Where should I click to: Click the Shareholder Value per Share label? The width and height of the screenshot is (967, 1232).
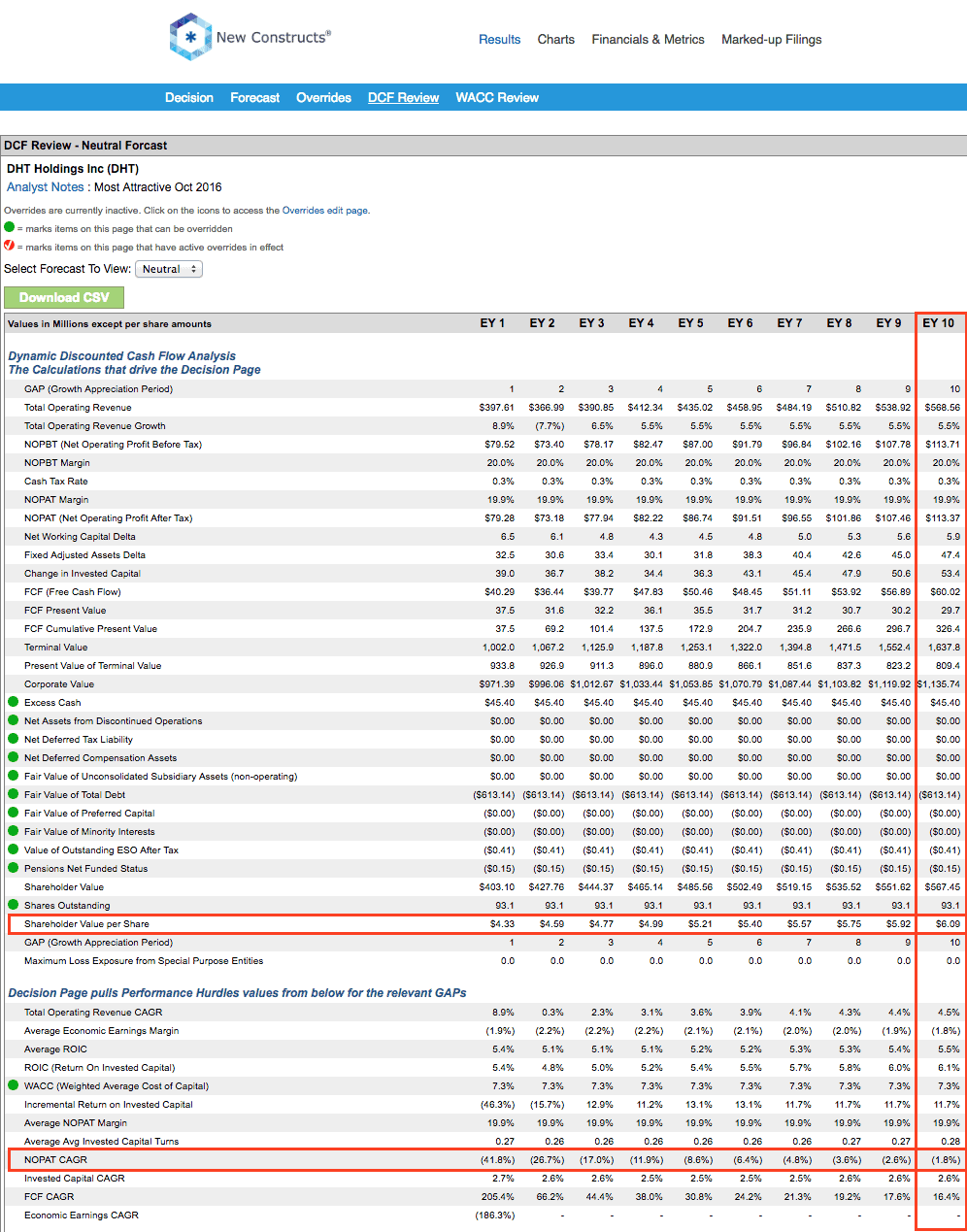coord(86,924)
